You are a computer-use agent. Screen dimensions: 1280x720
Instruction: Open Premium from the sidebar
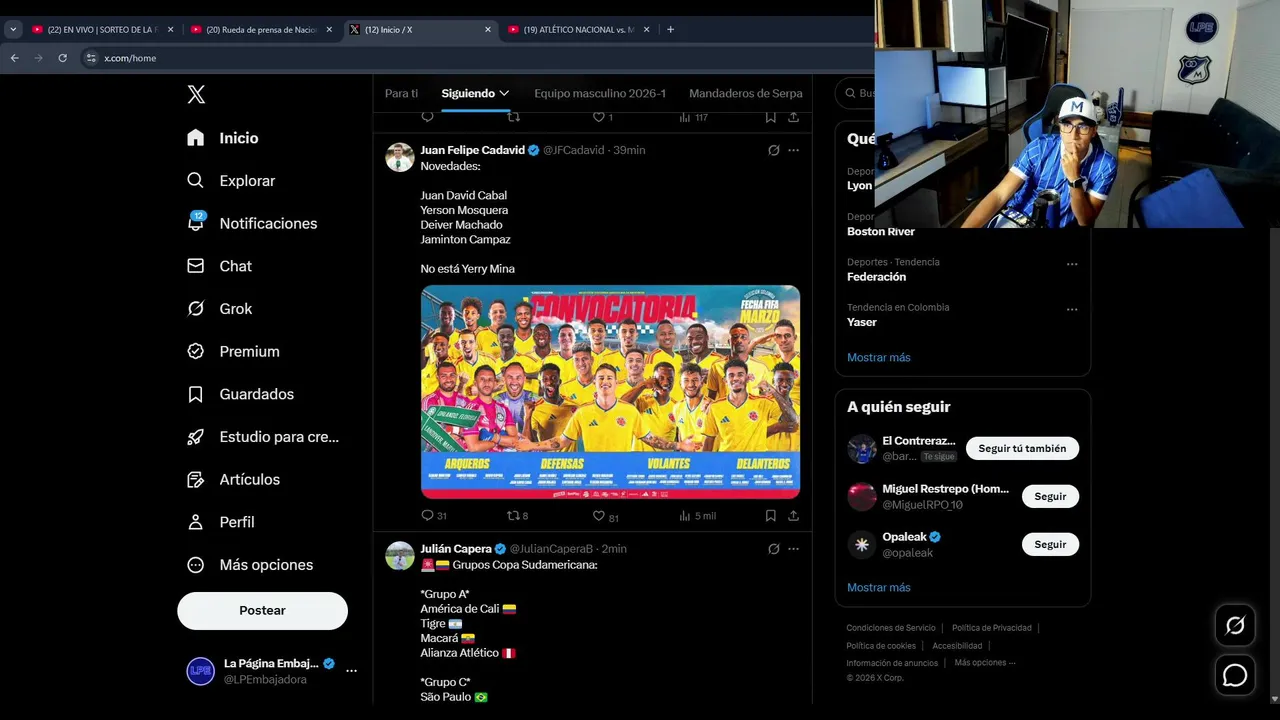click(234, 351)
